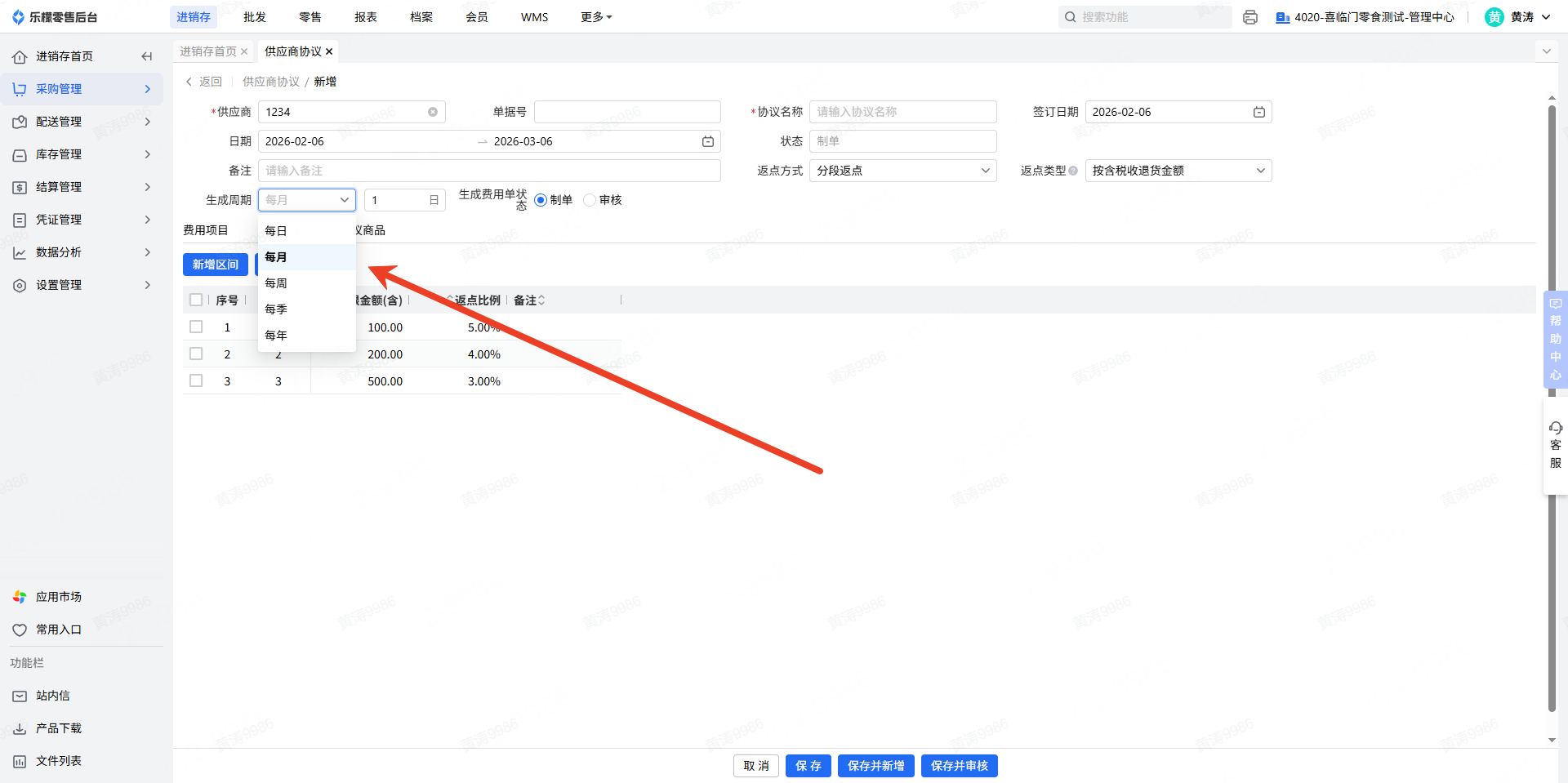This screenshot has width=1568, height=783.
Task: Expand the 结算管理 chevron
Action: click(x=148, y=187)
